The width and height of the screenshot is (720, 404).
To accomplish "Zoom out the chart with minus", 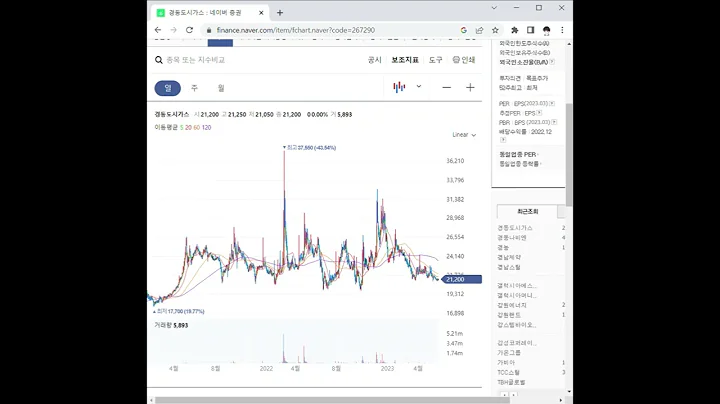I will tap(446, 87).
